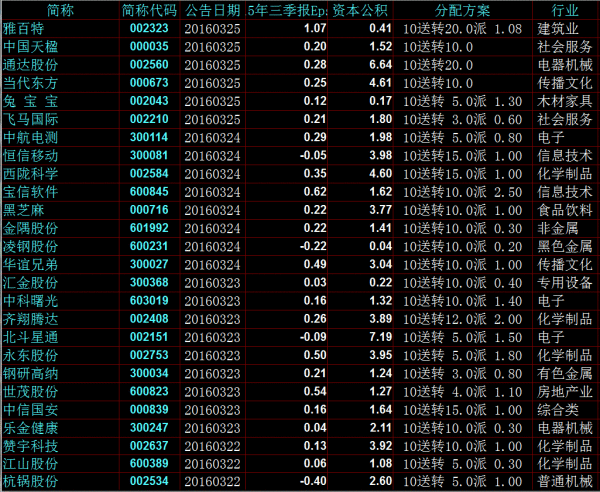Select stock name 乐金健康
The image size is (600, 492).
click(31, 428)
